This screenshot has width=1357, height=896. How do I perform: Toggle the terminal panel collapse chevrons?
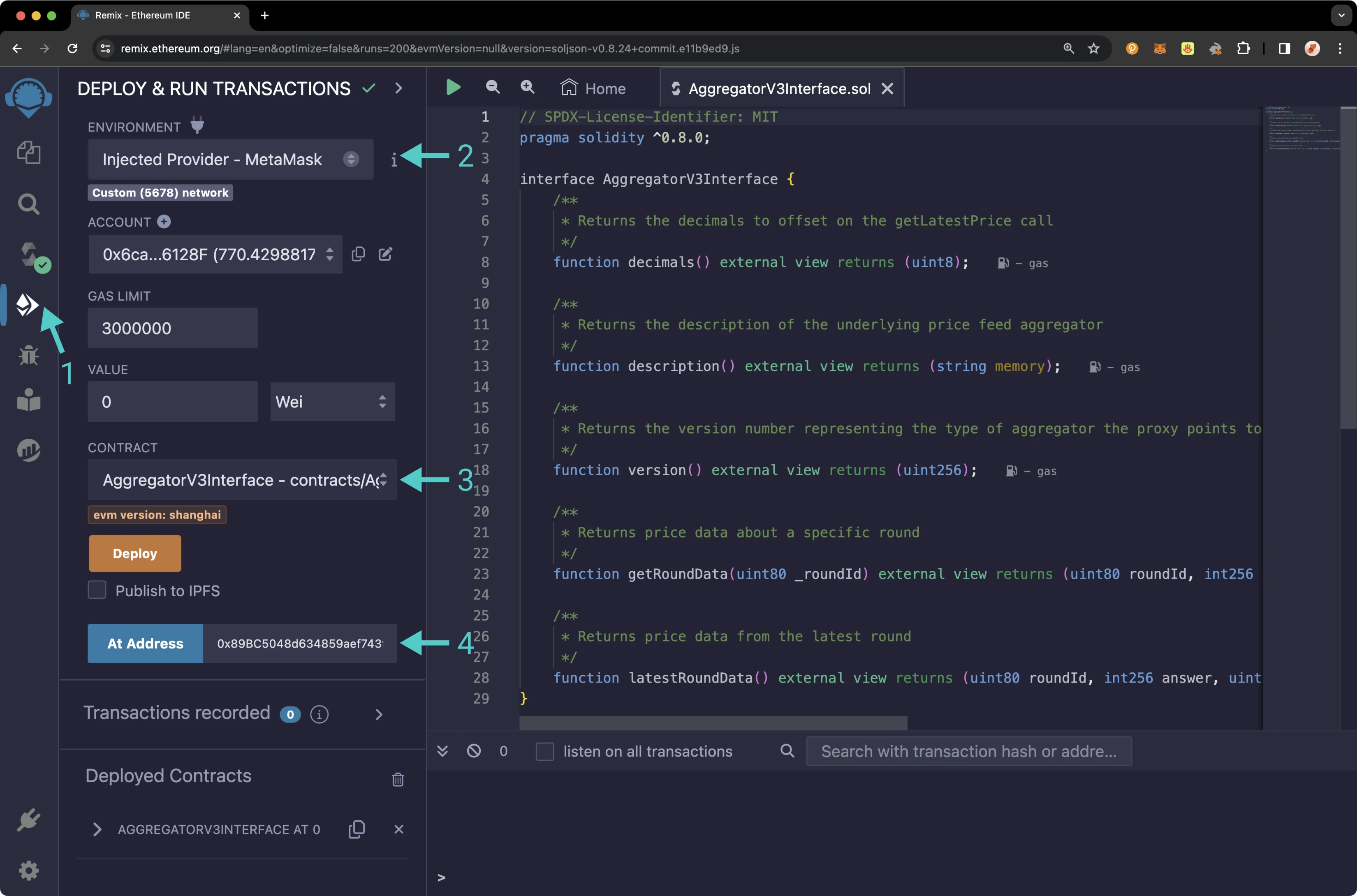(x=442, y=751)
